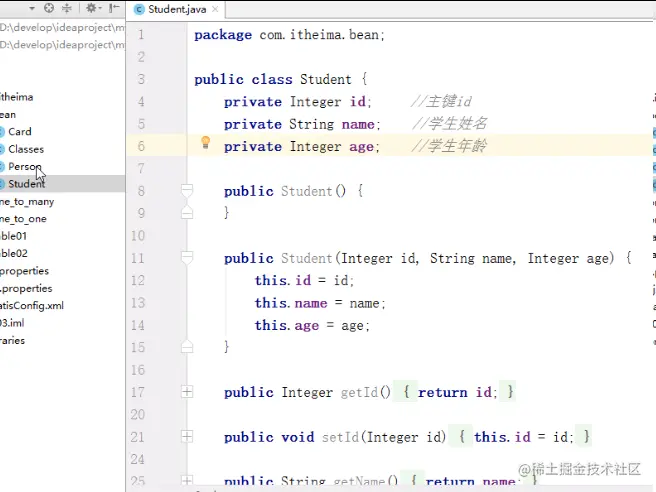Click the first D:\develop\ideaproject path row
This screenshot has width=656, height=492.
pos(62,28)
